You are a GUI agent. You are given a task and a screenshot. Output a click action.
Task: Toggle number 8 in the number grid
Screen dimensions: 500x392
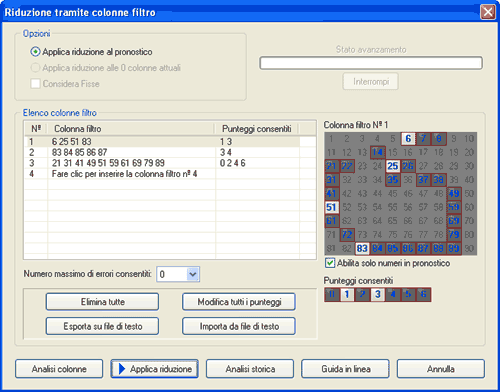pos(439,139)
